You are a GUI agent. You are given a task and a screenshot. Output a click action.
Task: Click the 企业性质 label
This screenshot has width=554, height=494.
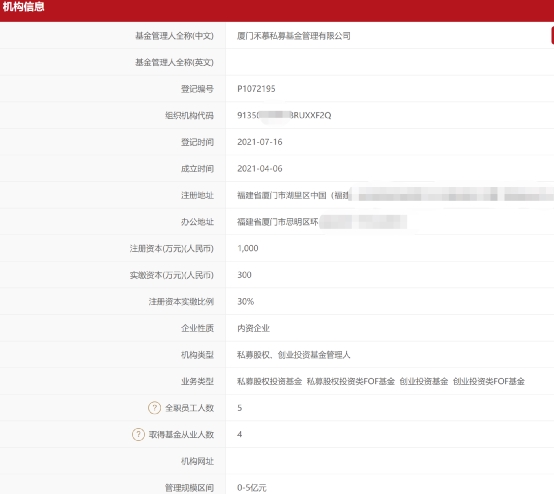coord(198,328)
